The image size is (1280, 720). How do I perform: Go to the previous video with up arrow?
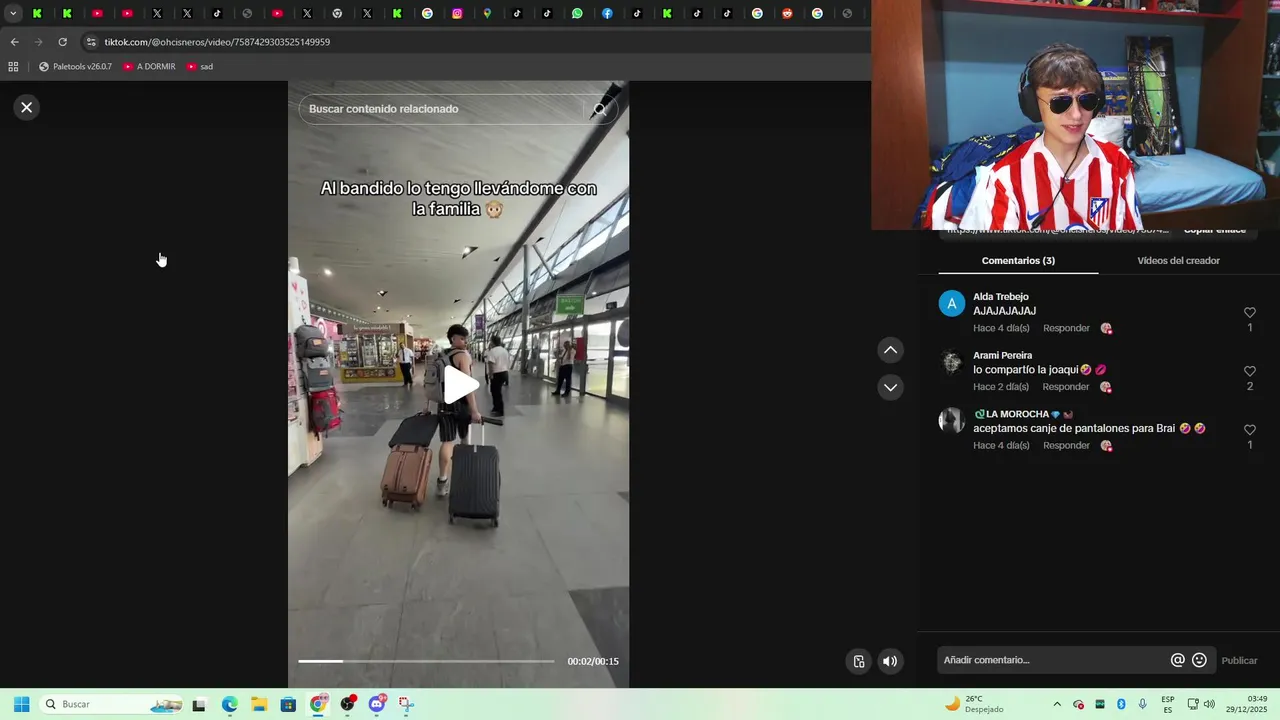[x=890, y=350]
